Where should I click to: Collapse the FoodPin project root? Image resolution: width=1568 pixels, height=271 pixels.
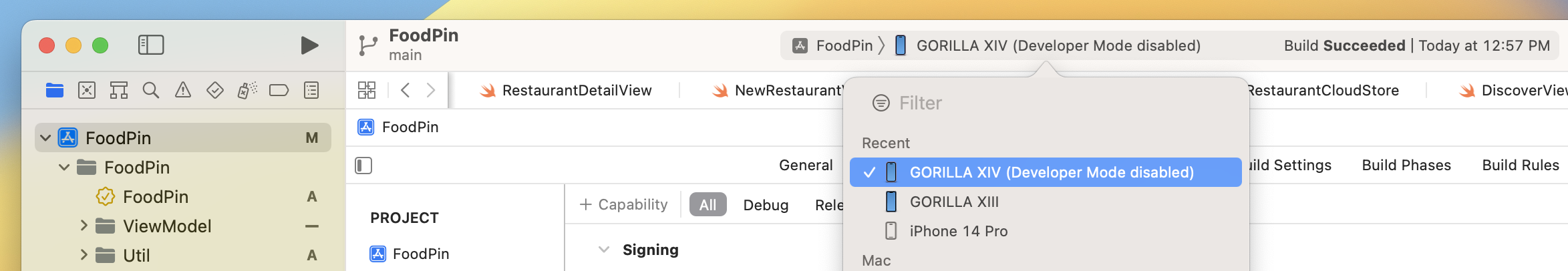[45, 138]
